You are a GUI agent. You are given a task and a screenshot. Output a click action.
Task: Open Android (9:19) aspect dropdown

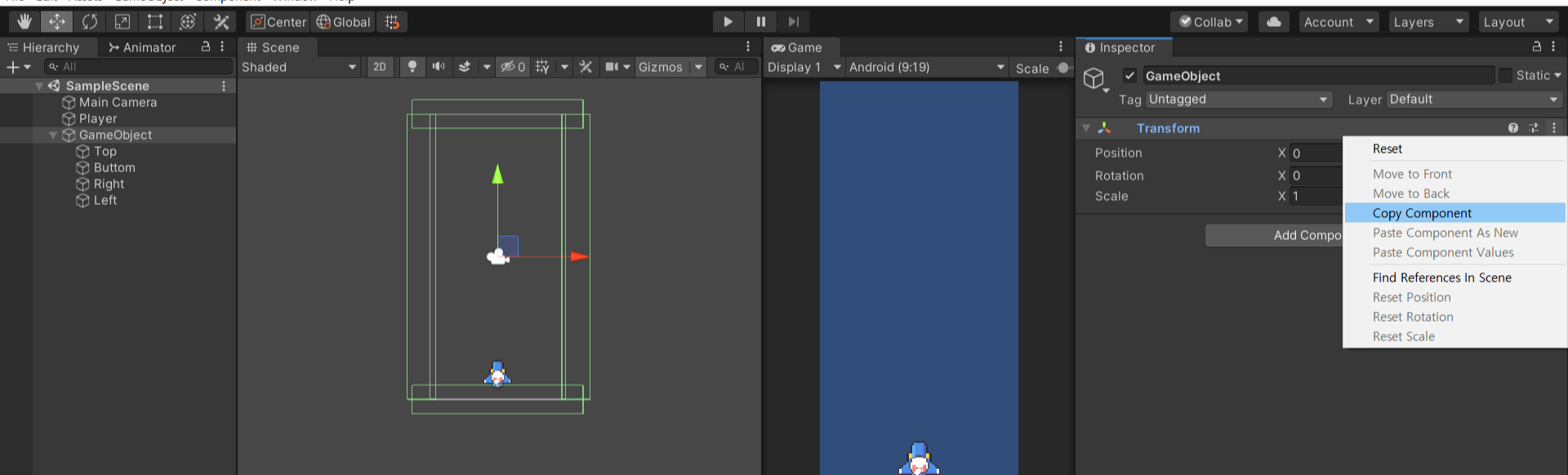(927, 67)
